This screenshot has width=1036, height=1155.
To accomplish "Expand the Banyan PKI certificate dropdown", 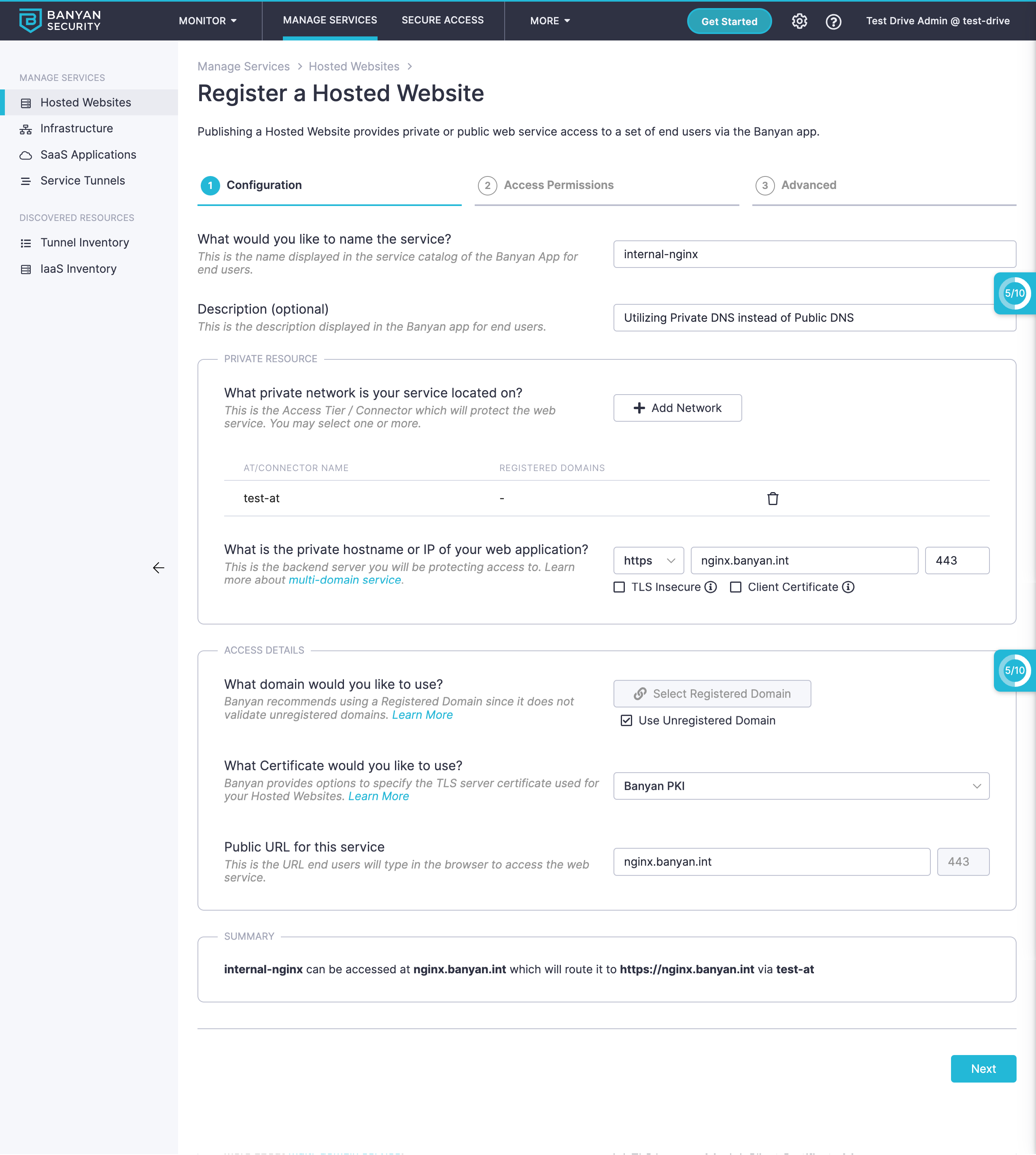I will coord(801,786).
